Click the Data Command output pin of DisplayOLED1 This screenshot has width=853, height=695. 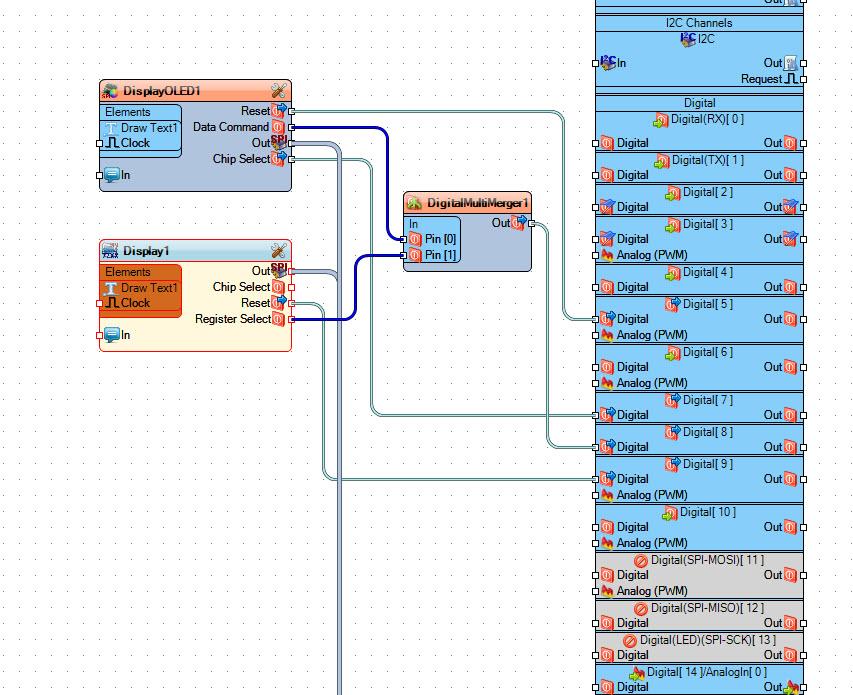tap(279, 127)
